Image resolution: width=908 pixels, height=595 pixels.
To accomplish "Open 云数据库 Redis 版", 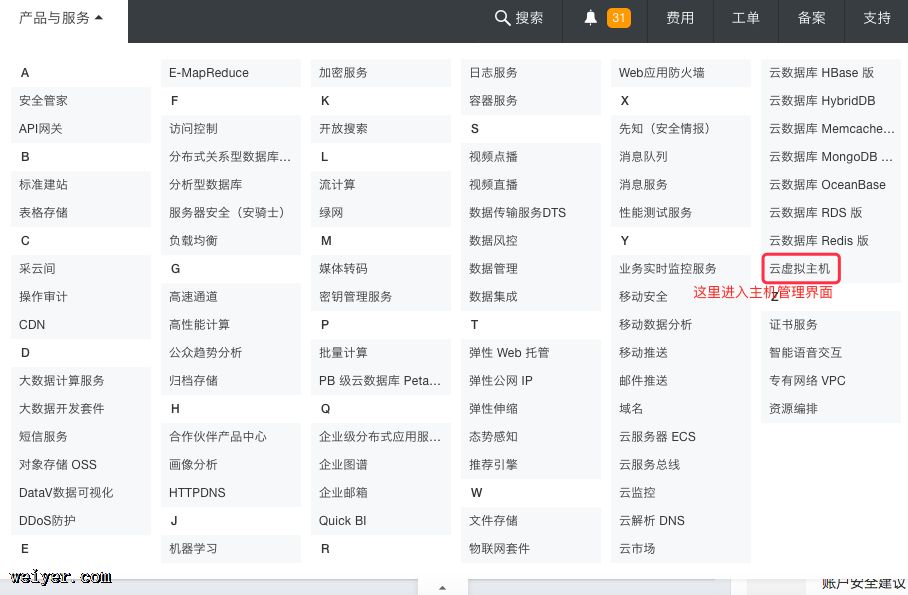I will [x=819, y=241].
